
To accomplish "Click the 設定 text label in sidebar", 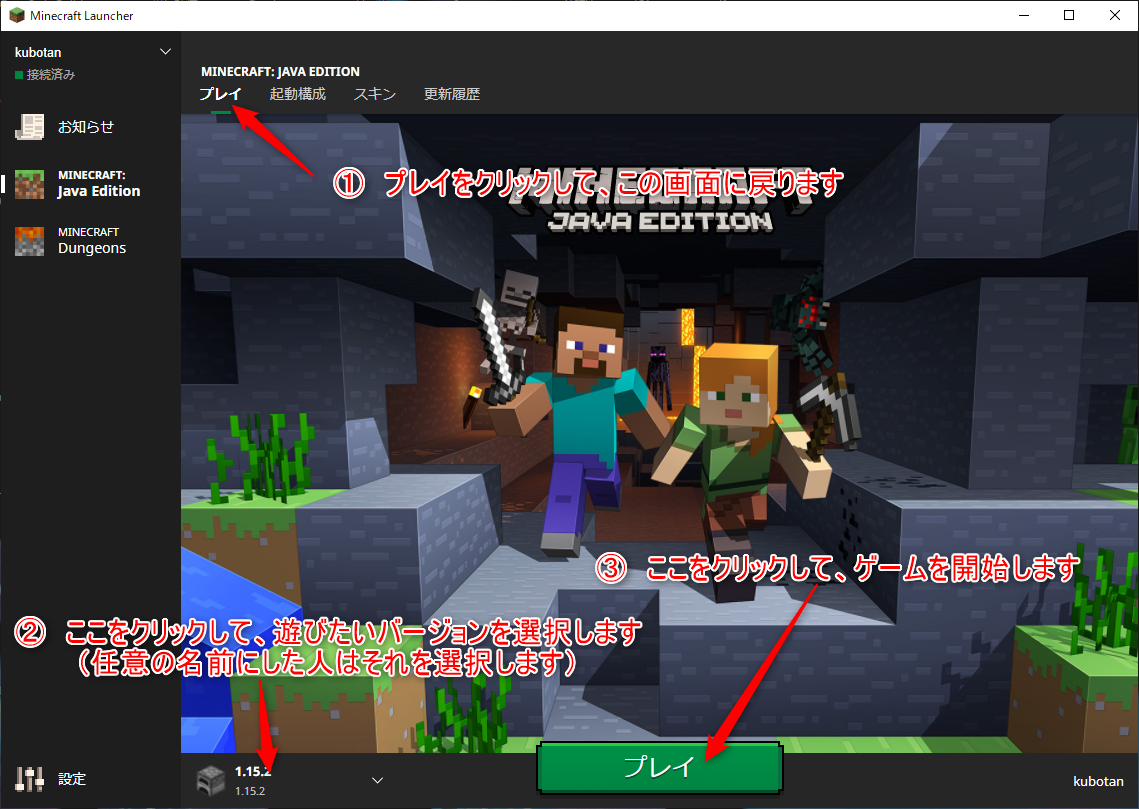I will pyautogui.click(x=72, y=779).
